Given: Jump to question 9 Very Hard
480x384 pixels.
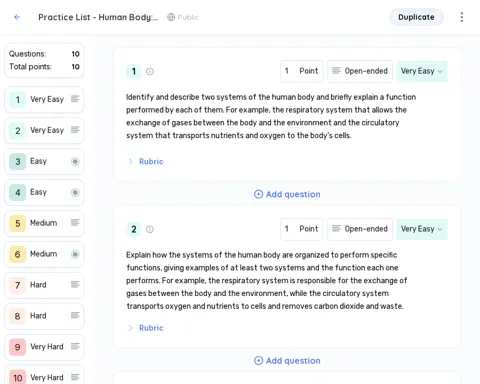Looking at the screenshot, I should tap(44, 347).
